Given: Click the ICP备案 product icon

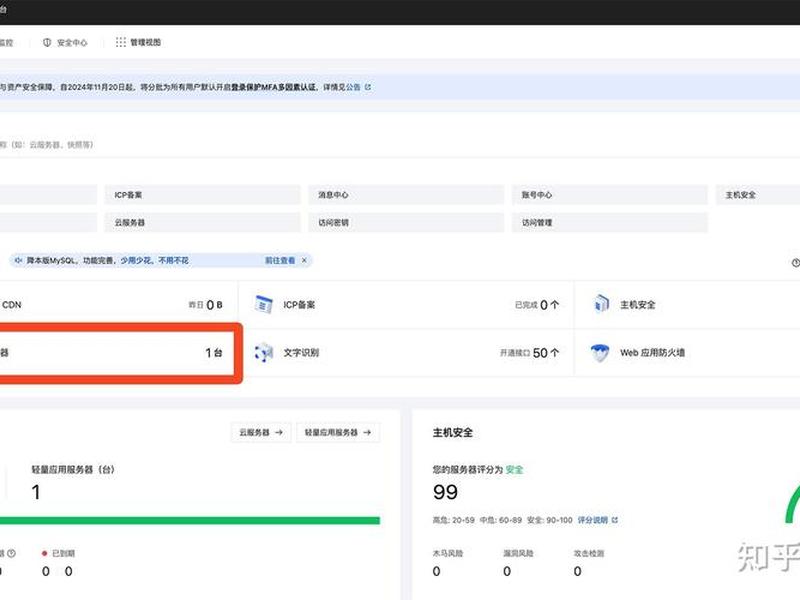Looking at the screenshot, I should (263, 305).
